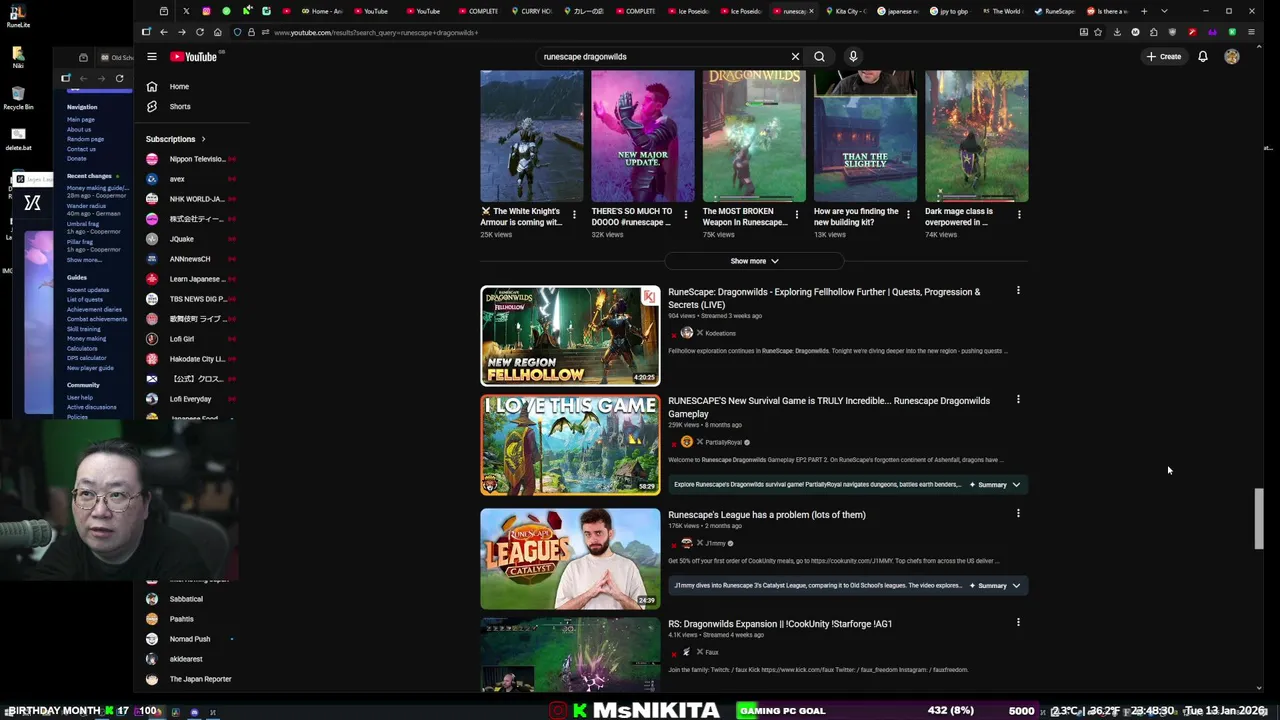Open options for Dark mage class short
Screen dimensions: 1280x720
coord(1019,215)
